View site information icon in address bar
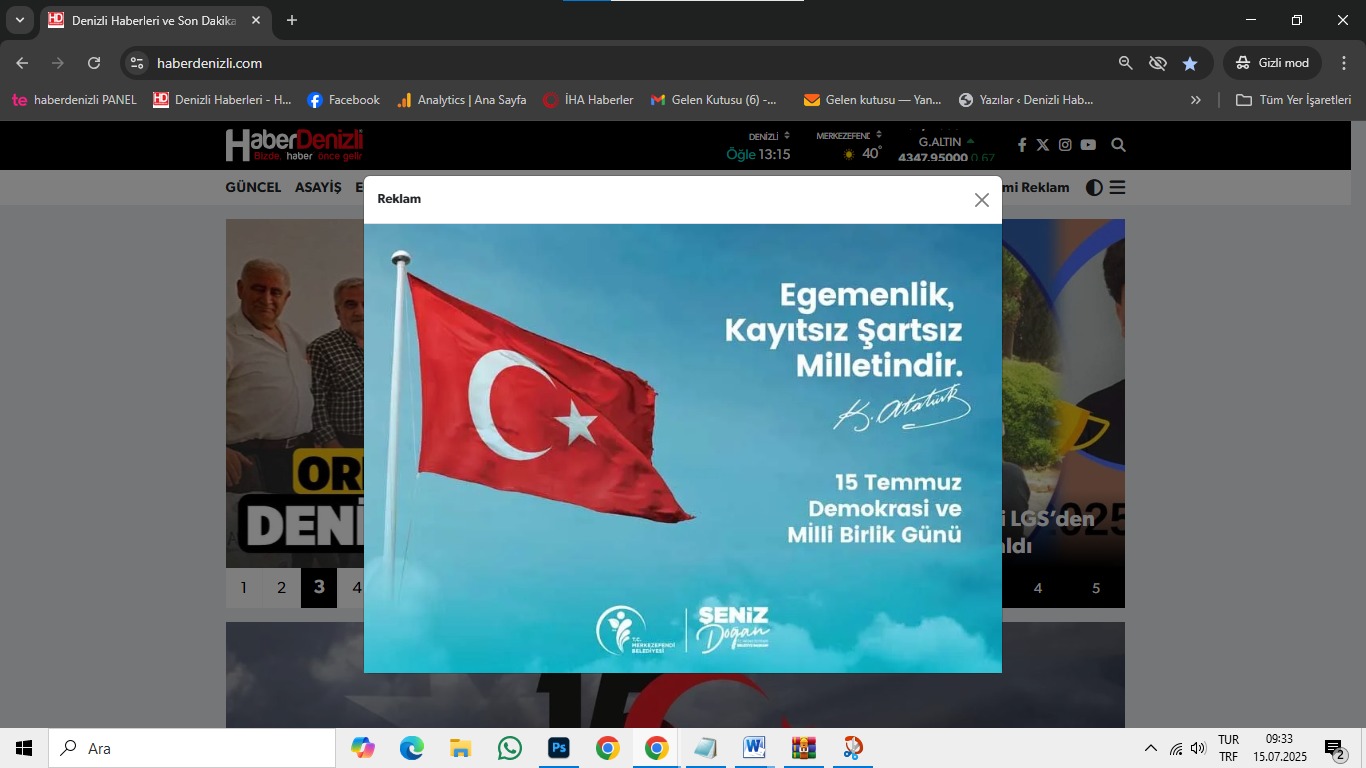 click(138, 63)
